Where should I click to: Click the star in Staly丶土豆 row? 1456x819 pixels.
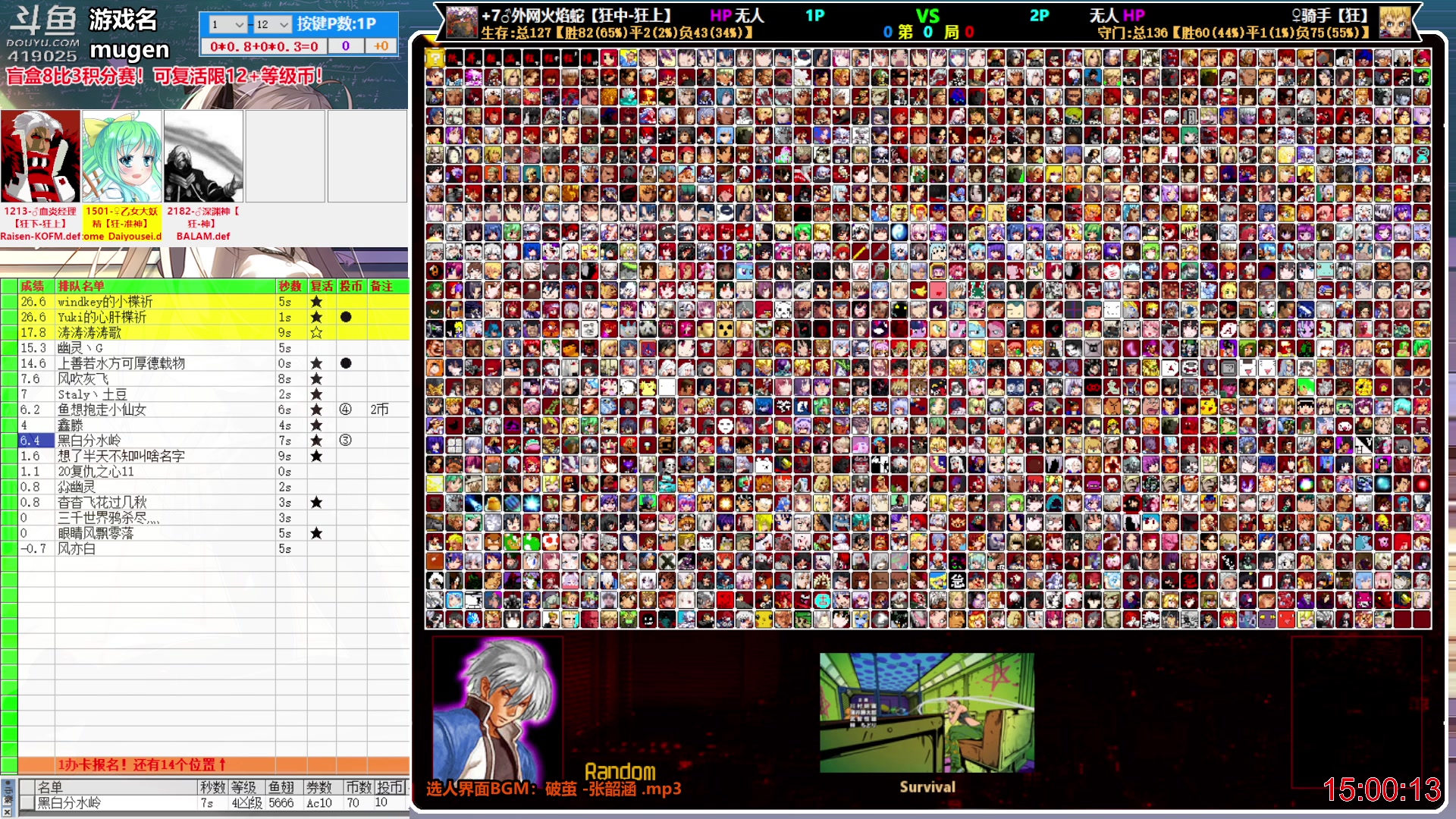[316, 394]
